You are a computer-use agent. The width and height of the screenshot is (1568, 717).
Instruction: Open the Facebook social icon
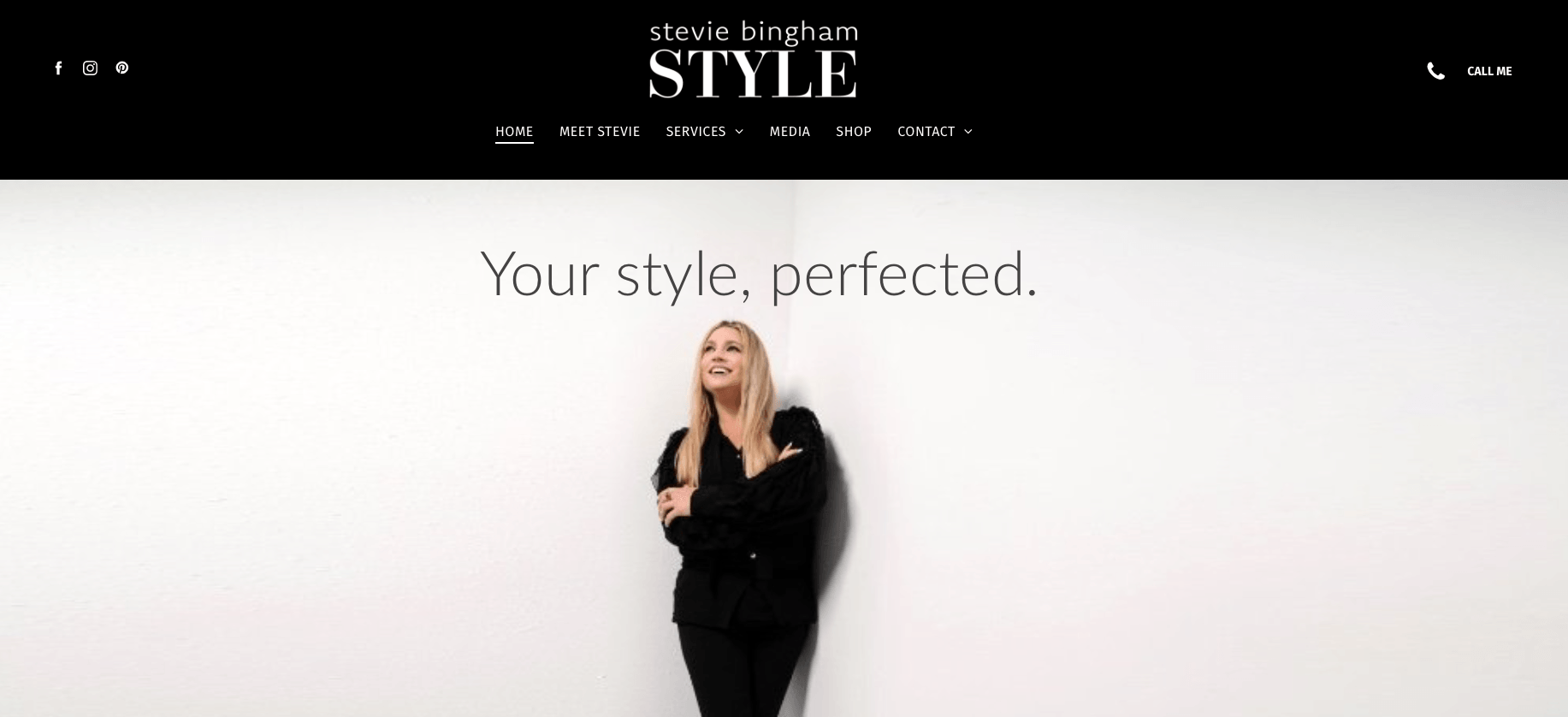coord(58,68)
